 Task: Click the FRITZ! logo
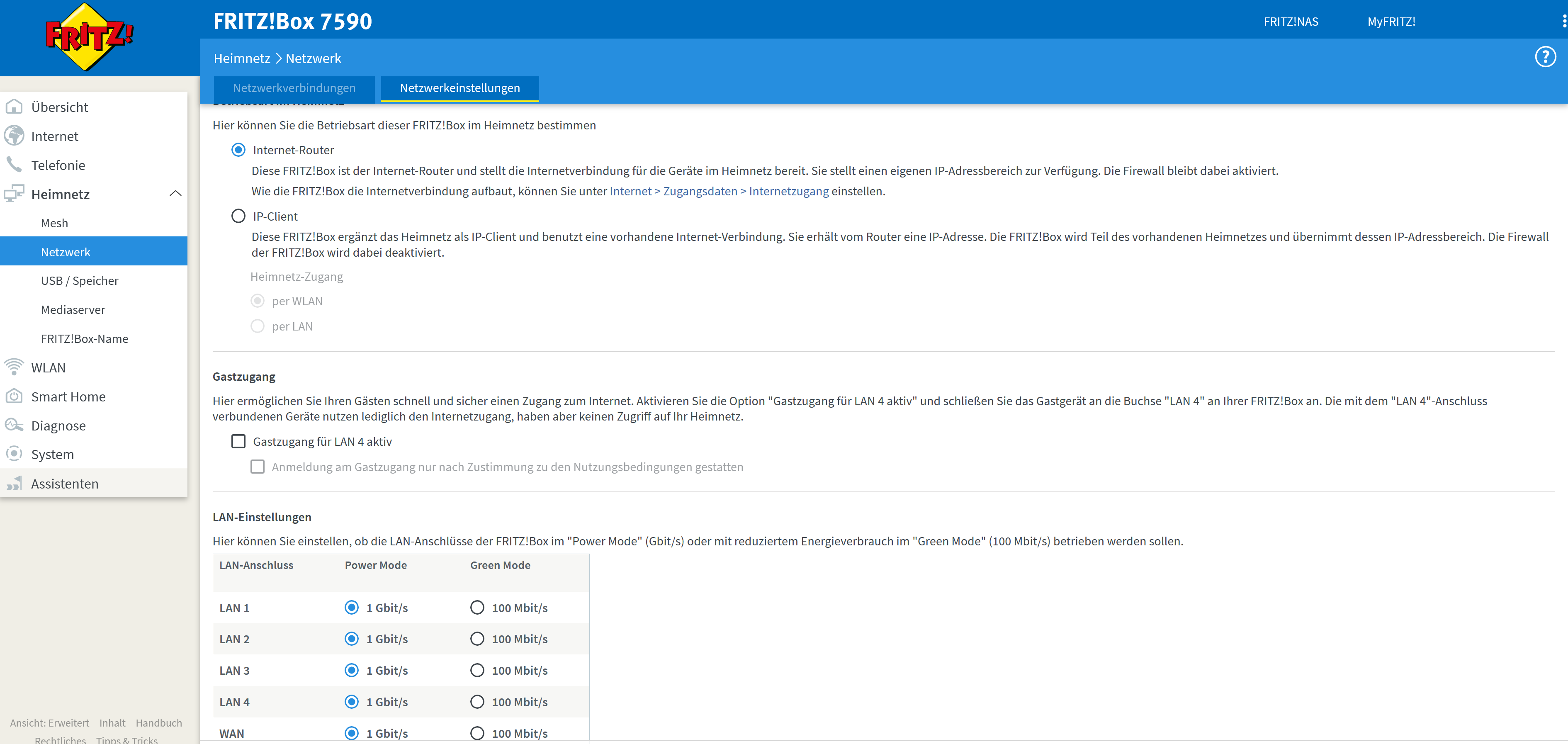point(90,37)
